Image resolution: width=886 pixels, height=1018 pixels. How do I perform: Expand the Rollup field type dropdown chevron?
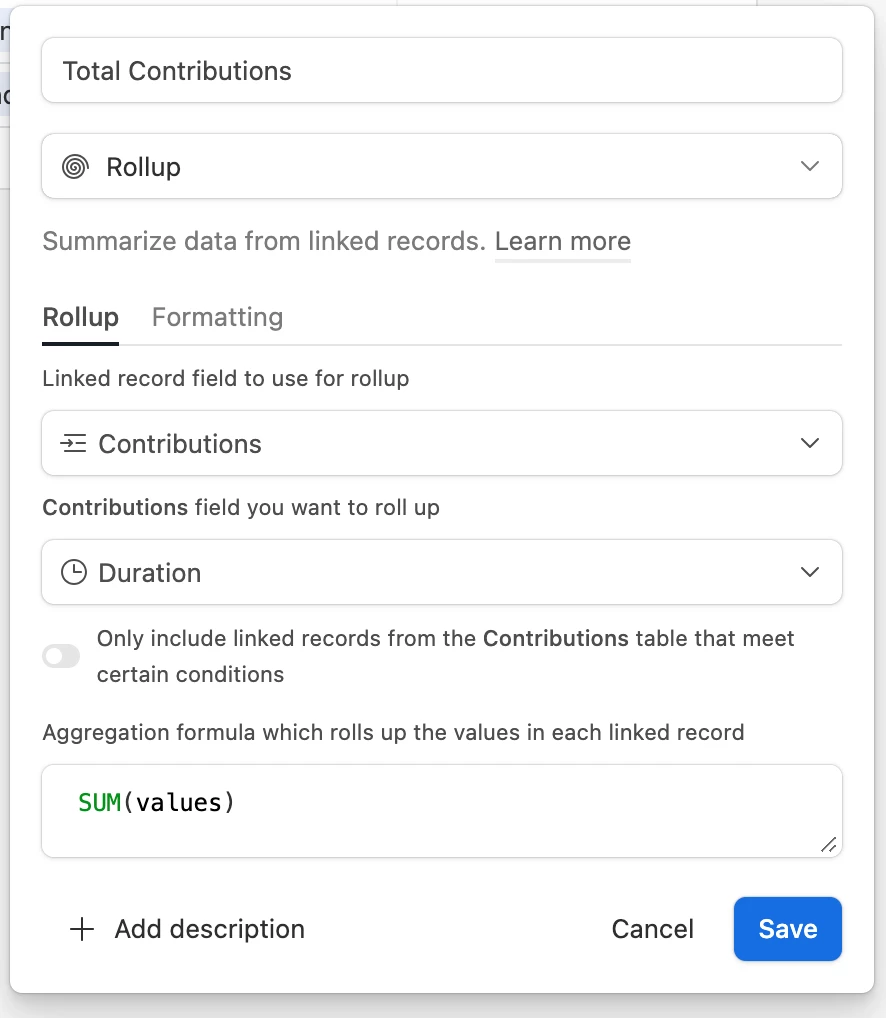coord(810,167)
